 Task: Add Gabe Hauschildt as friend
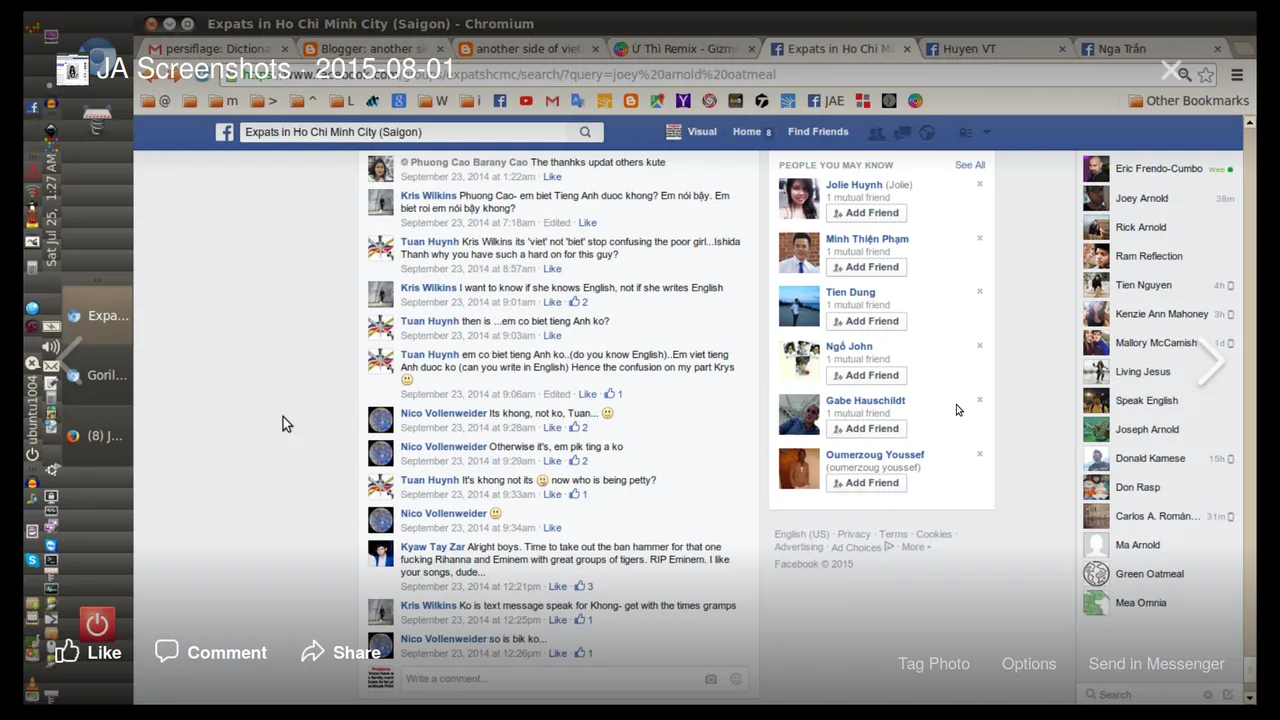(x=866, y=428)
